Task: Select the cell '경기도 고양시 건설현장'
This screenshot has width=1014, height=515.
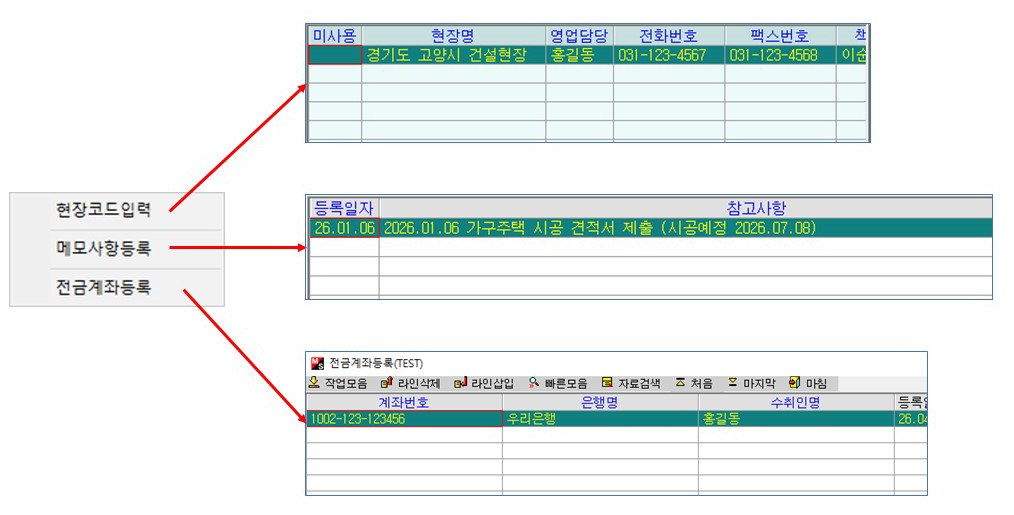Action: tap(453, 55)
